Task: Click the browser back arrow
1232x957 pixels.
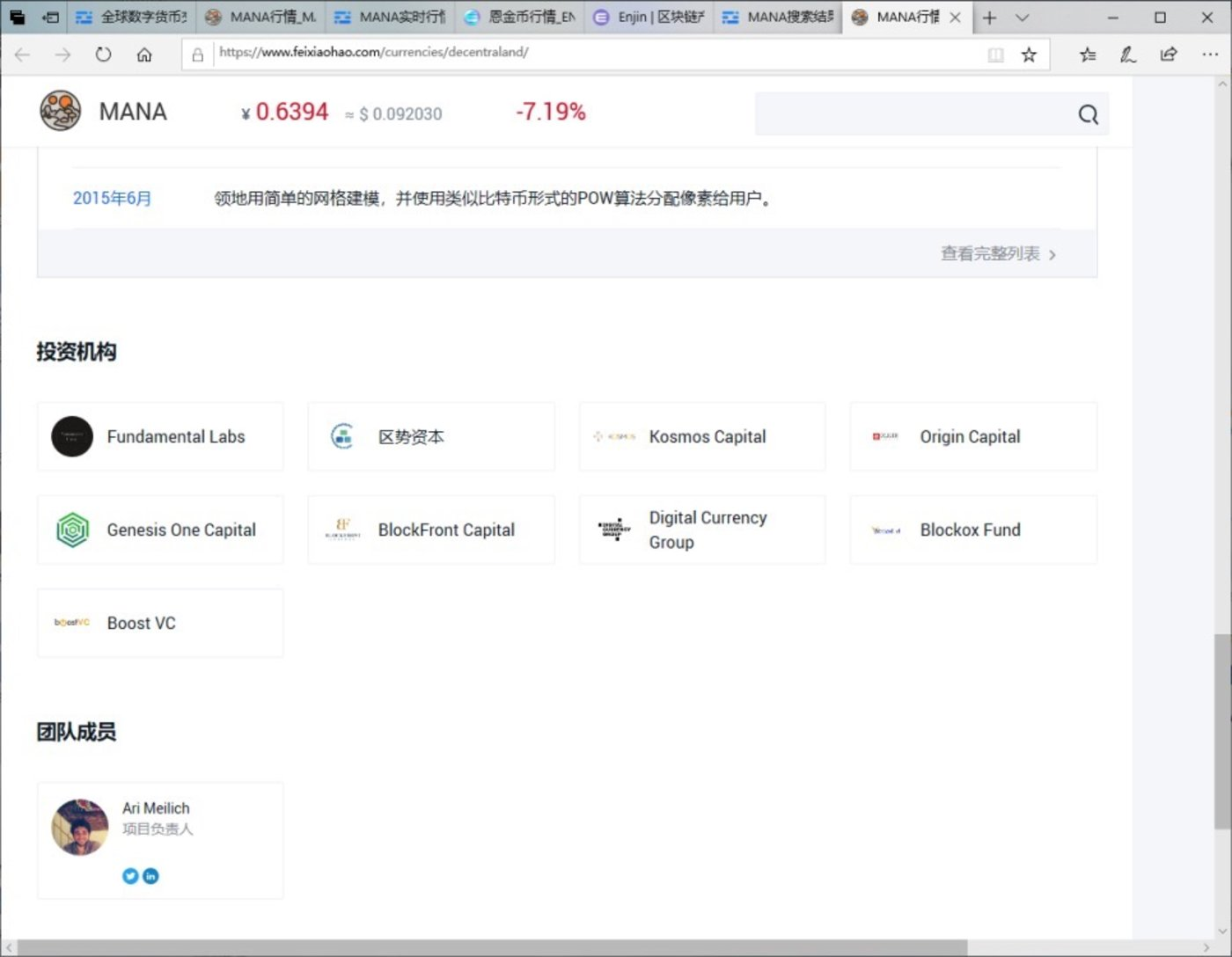Action: pos(23,55)
